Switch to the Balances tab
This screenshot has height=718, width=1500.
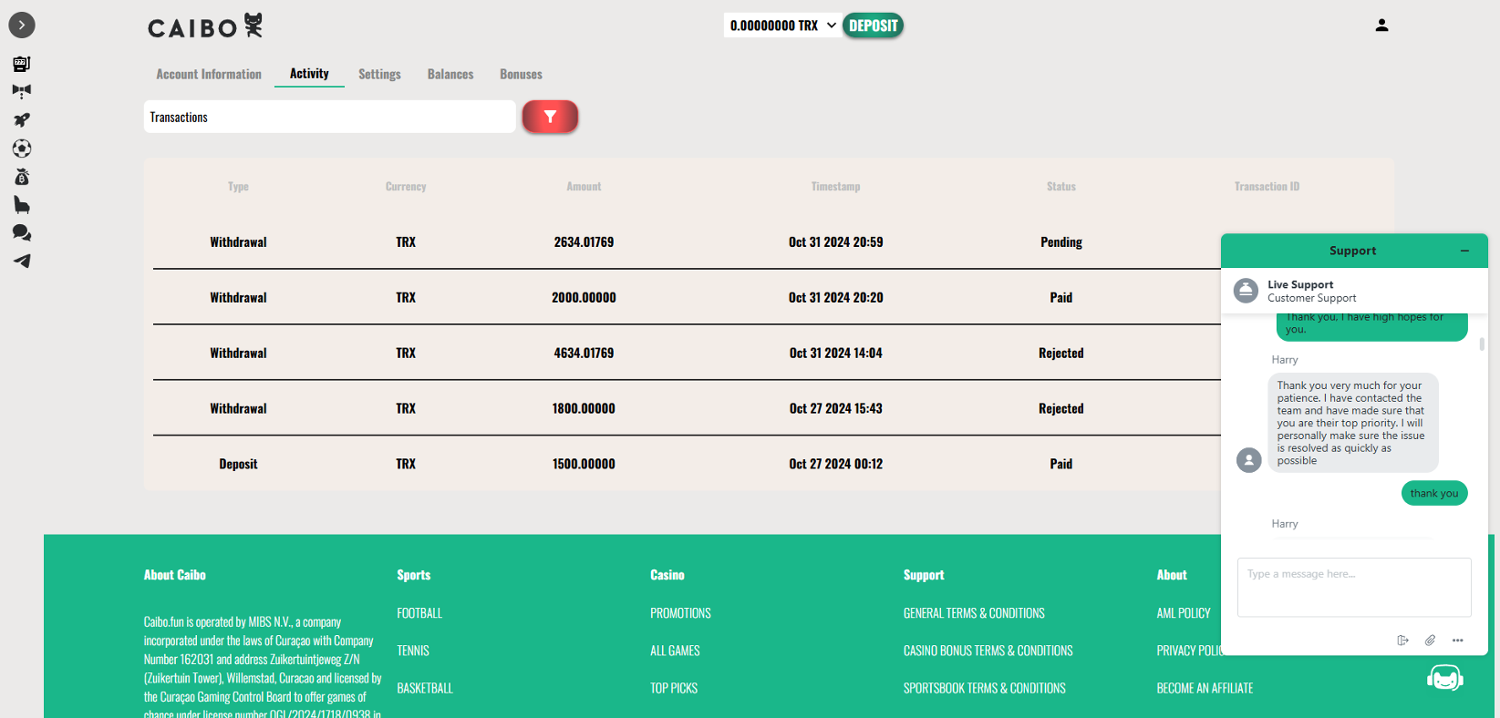[x=450, y=74]
